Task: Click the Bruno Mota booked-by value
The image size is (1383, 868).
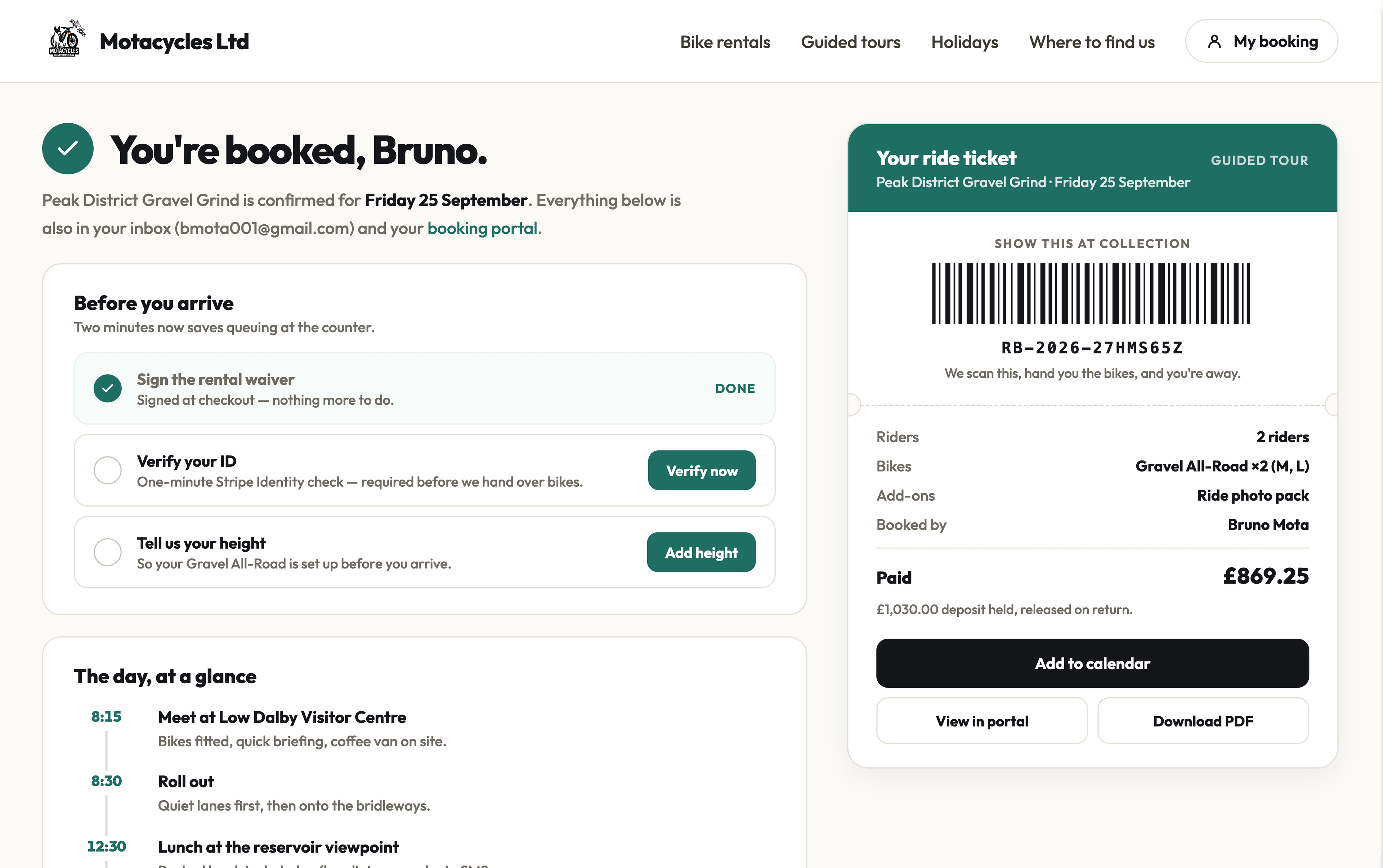Action: (1268, 525)
